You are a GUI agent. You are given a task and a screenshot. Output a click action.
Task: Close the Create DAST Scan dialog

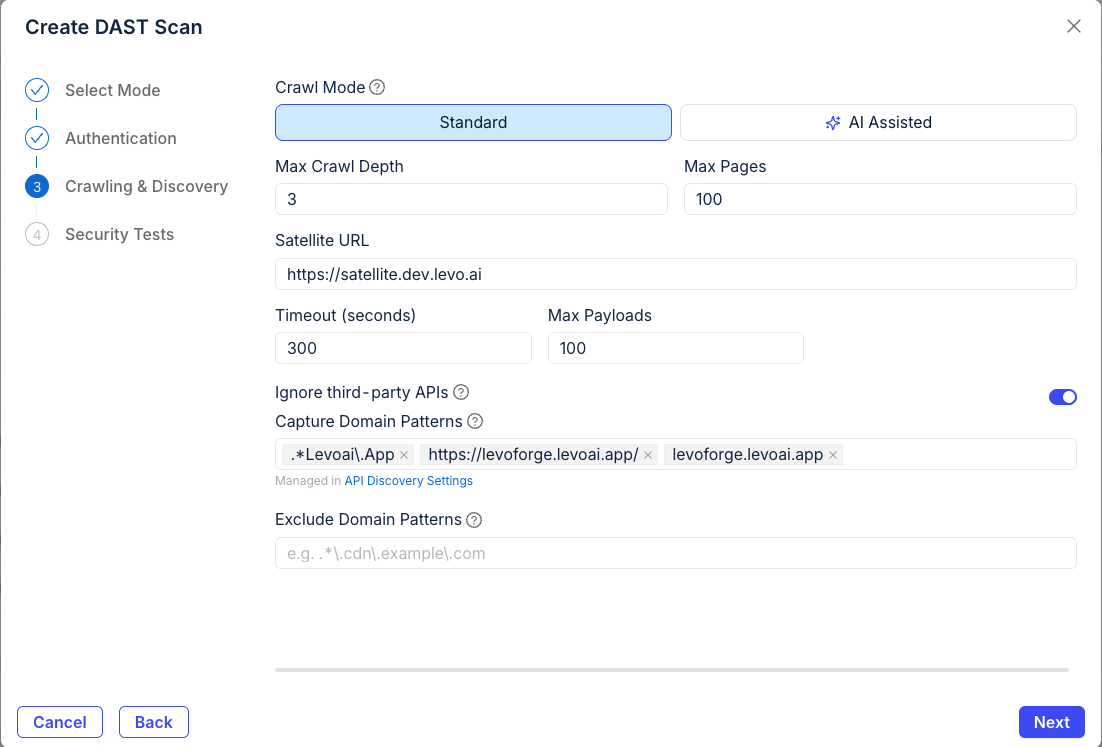[x=1074, y=26]
